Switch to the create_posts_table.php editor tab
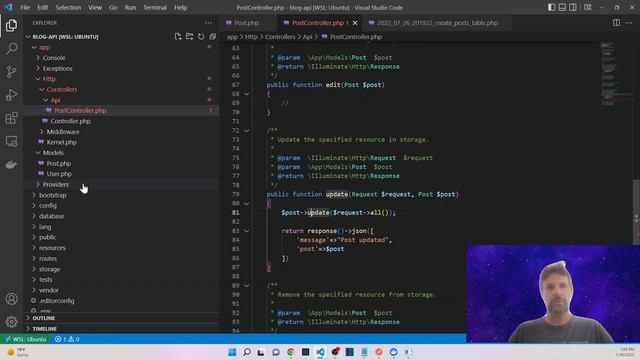Viewport: 640px width, 360px height. 437,23
